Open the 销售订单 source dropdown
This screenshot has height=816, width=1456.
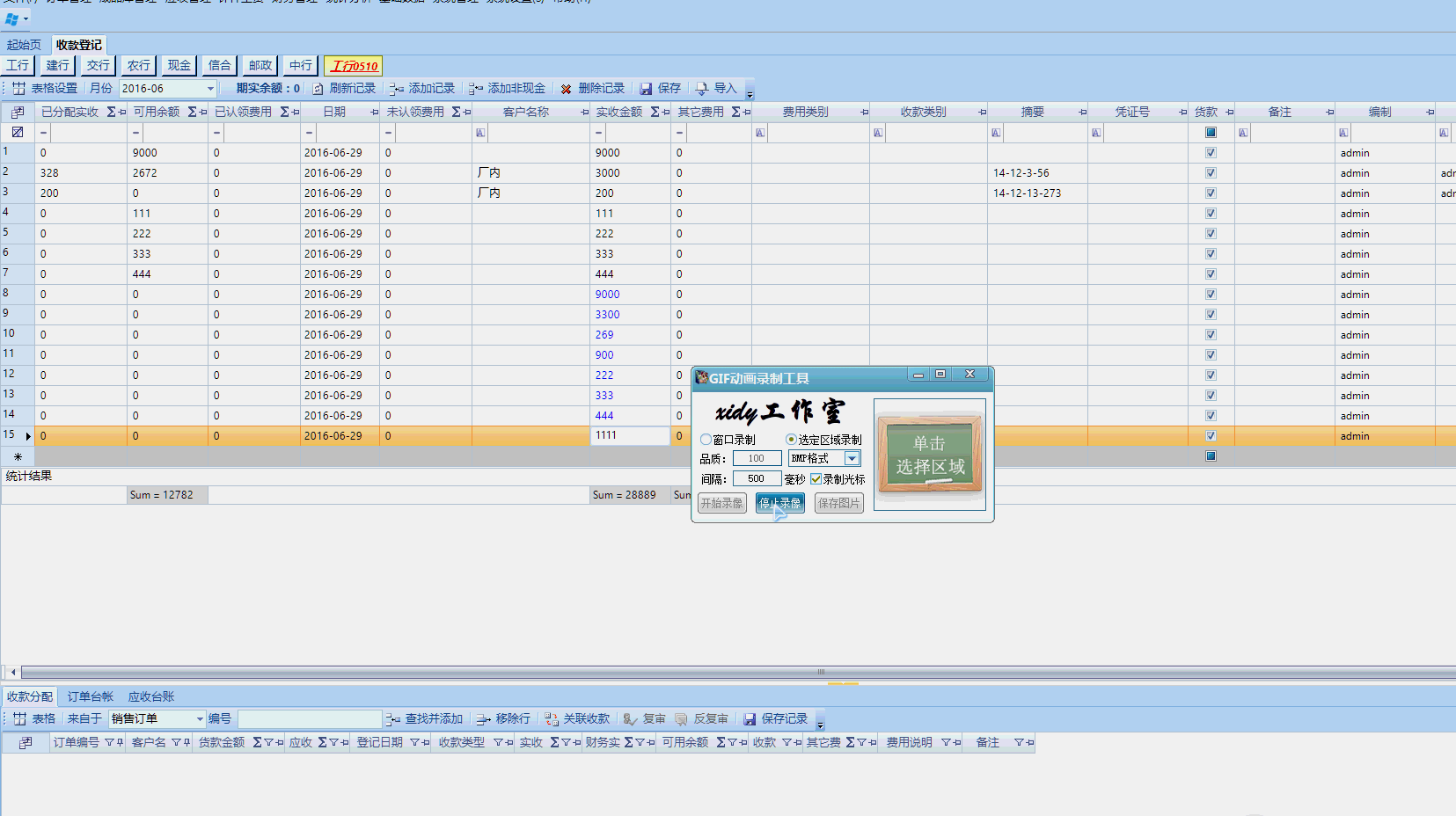point(200,719)
